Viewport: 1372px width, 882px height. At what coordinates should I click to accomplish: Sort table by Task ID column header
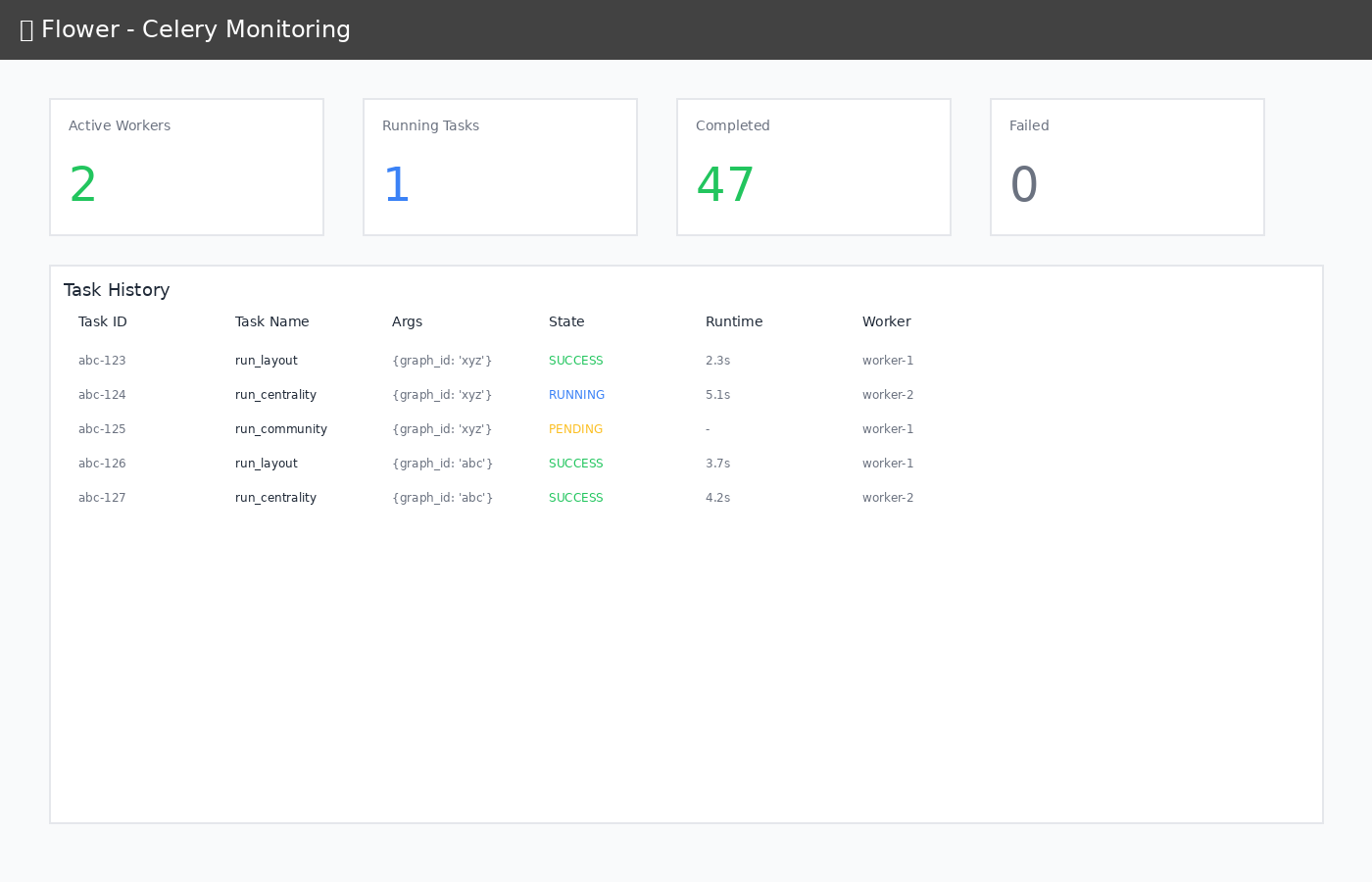click(x=103, y=321)
